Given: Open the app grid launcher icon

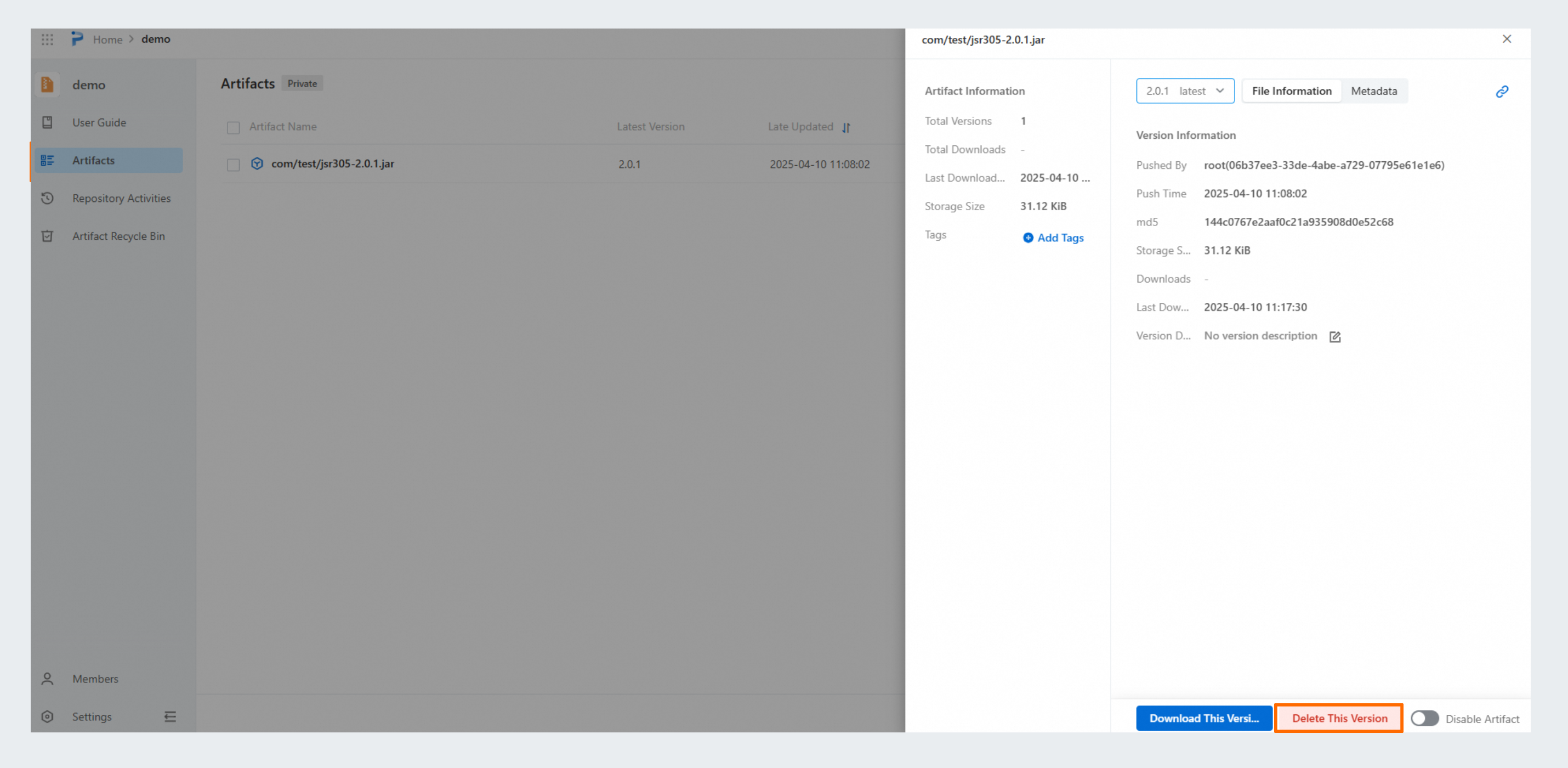Looking at the screenshot, I should point(48,39).
